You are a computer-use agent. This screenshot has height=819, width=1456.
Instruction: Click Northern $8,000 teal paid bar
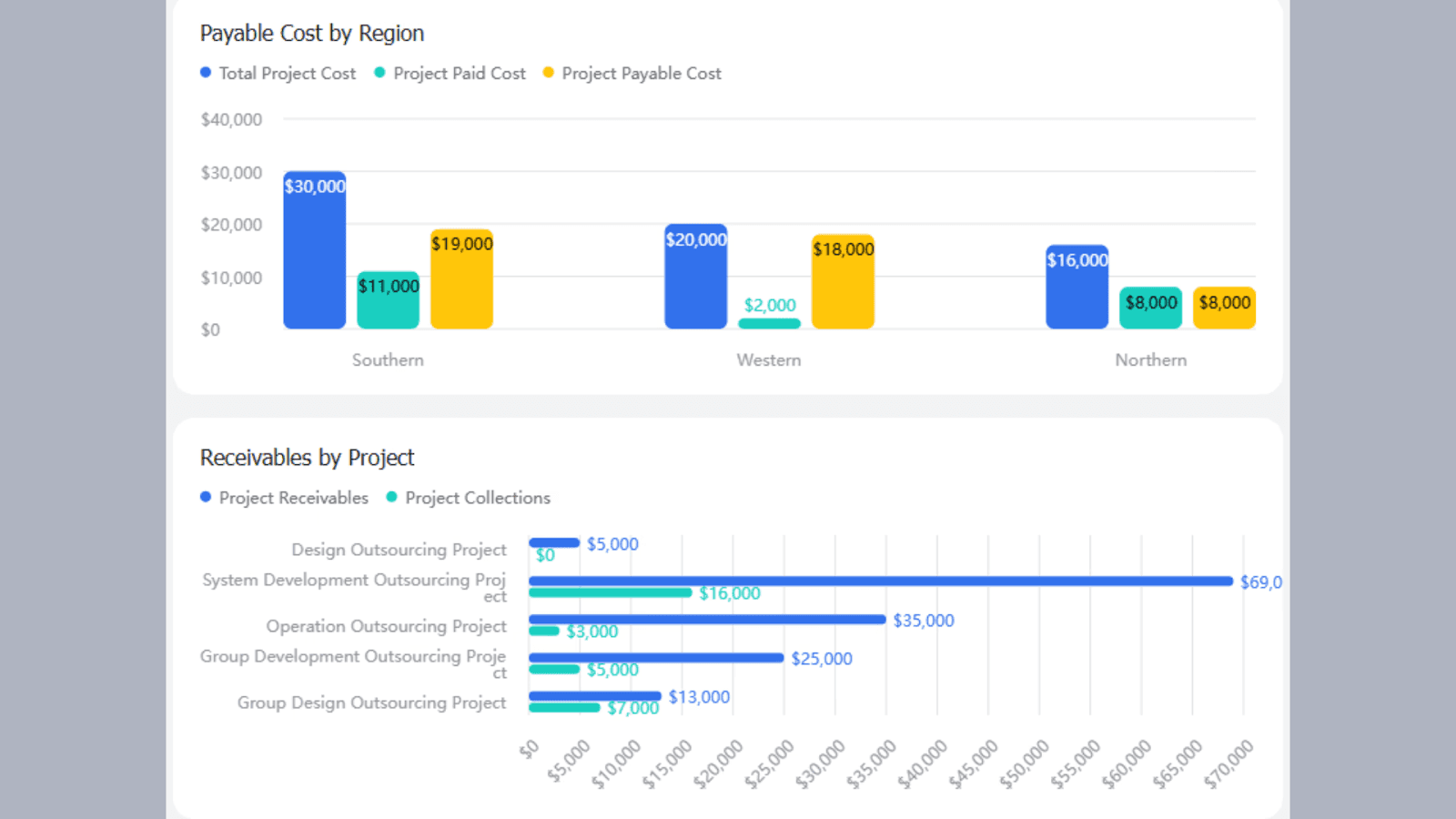pos(1151,308)
